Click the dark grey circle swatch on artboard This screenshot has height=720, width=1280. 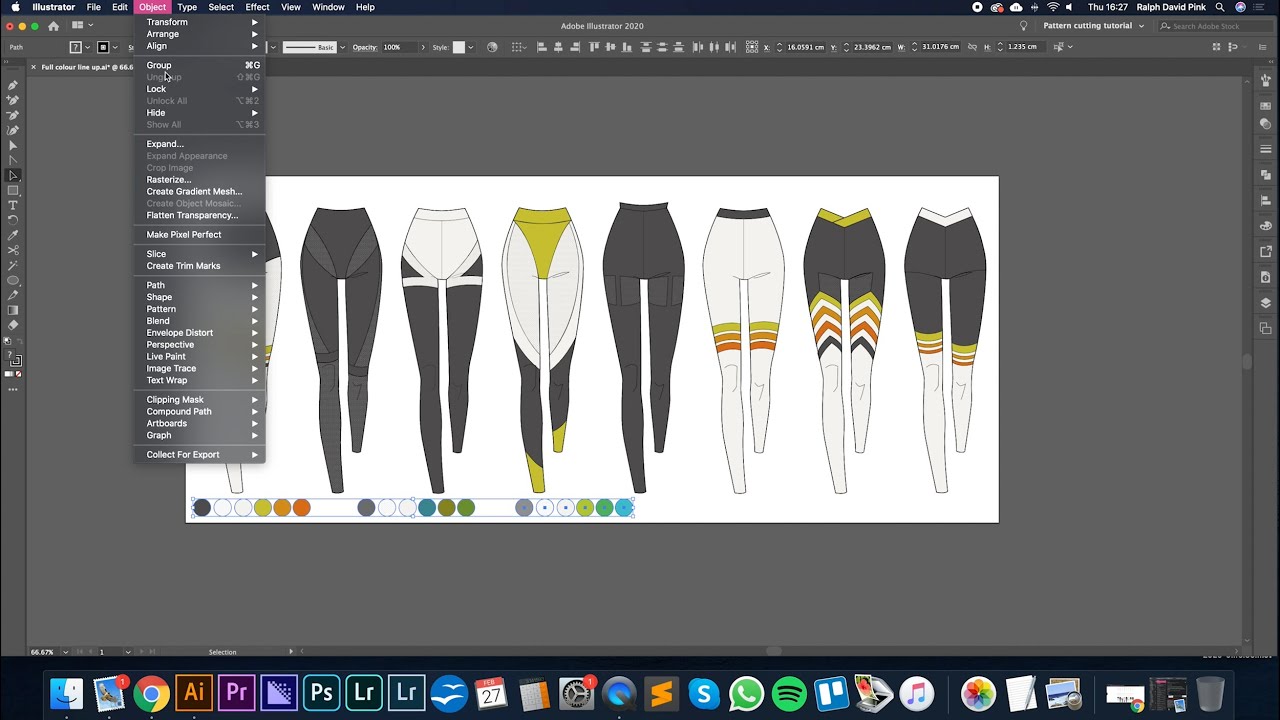click(202, 508)
